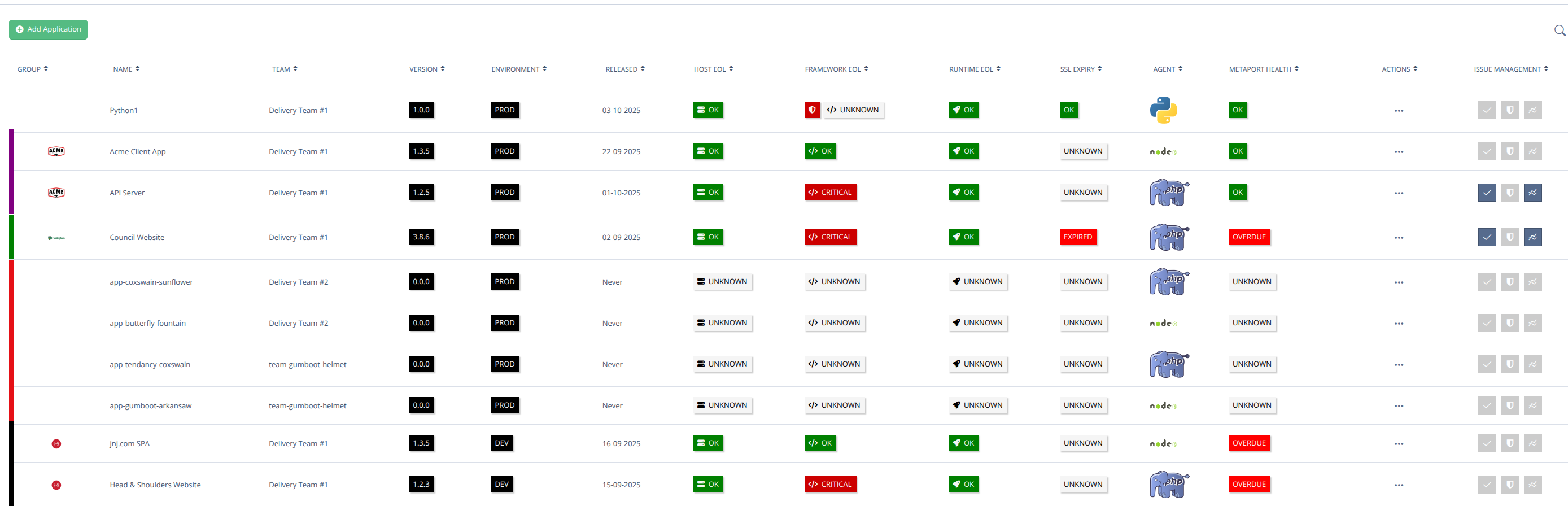
Task: Click the EXPIRED SSL badge on Council Website
Action: 1077,237
